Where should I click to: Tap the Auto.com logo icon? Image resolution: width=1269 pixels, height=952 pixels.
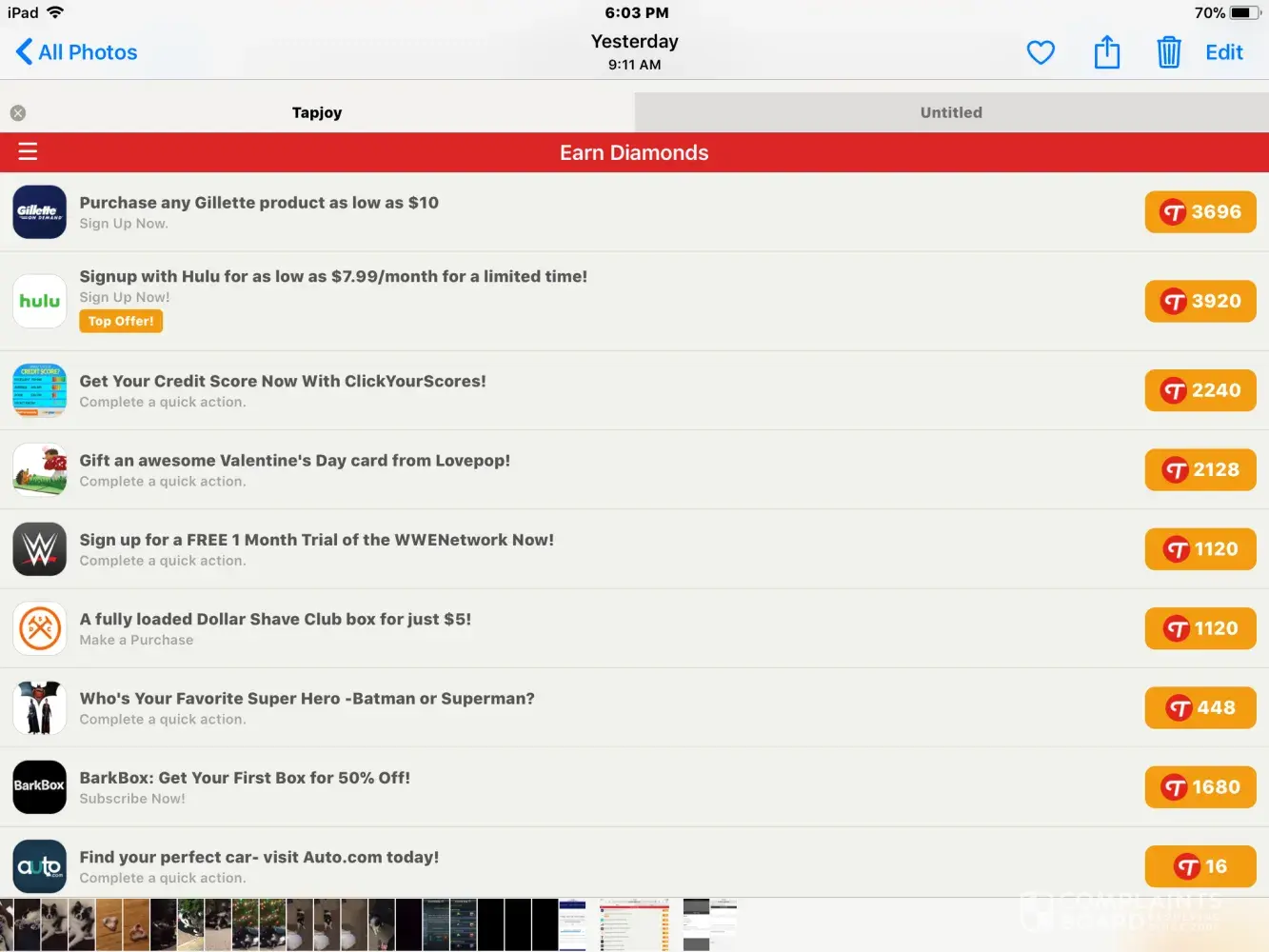click(x=40, y=866)
